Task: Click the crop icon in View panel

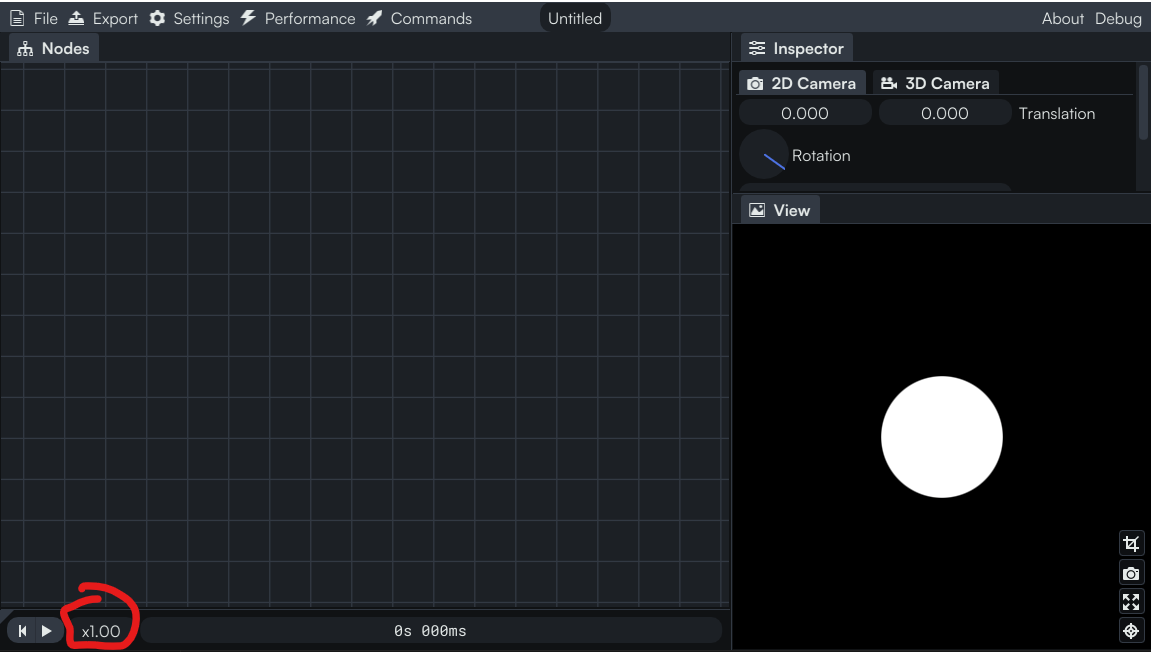Action: point(1131,544)
